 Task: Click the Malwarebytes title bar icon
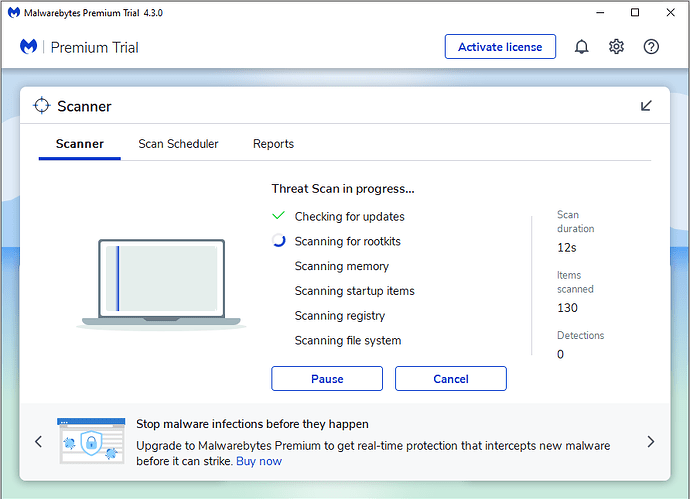(x=14, y=13)
